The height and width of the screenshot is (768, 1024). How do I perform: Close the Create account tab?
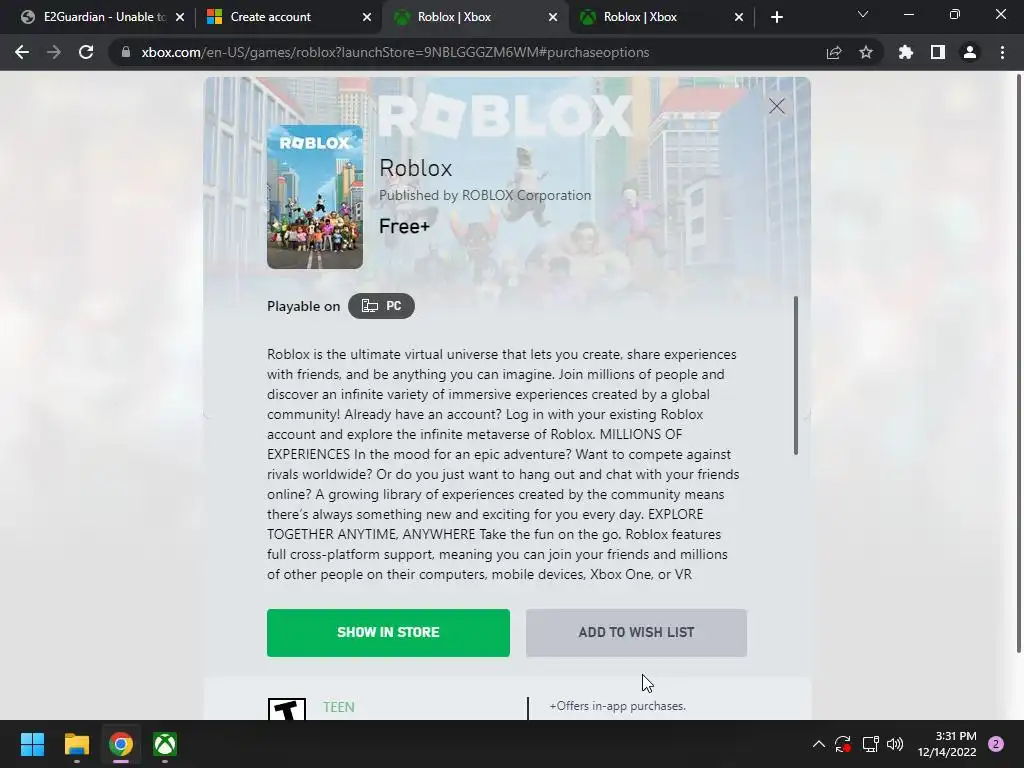coord(367,17)
